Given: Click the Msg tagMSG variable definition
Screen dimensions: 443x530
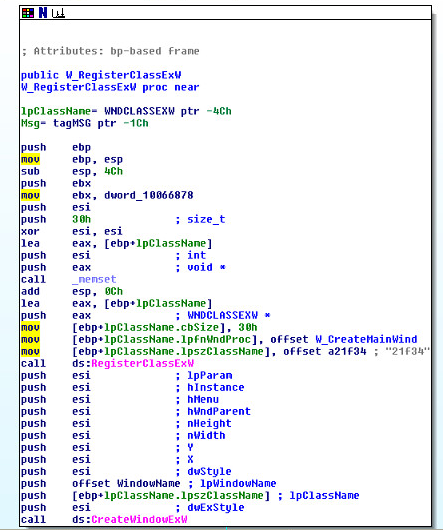Looking at the screenshot, I should click(84, 123).
